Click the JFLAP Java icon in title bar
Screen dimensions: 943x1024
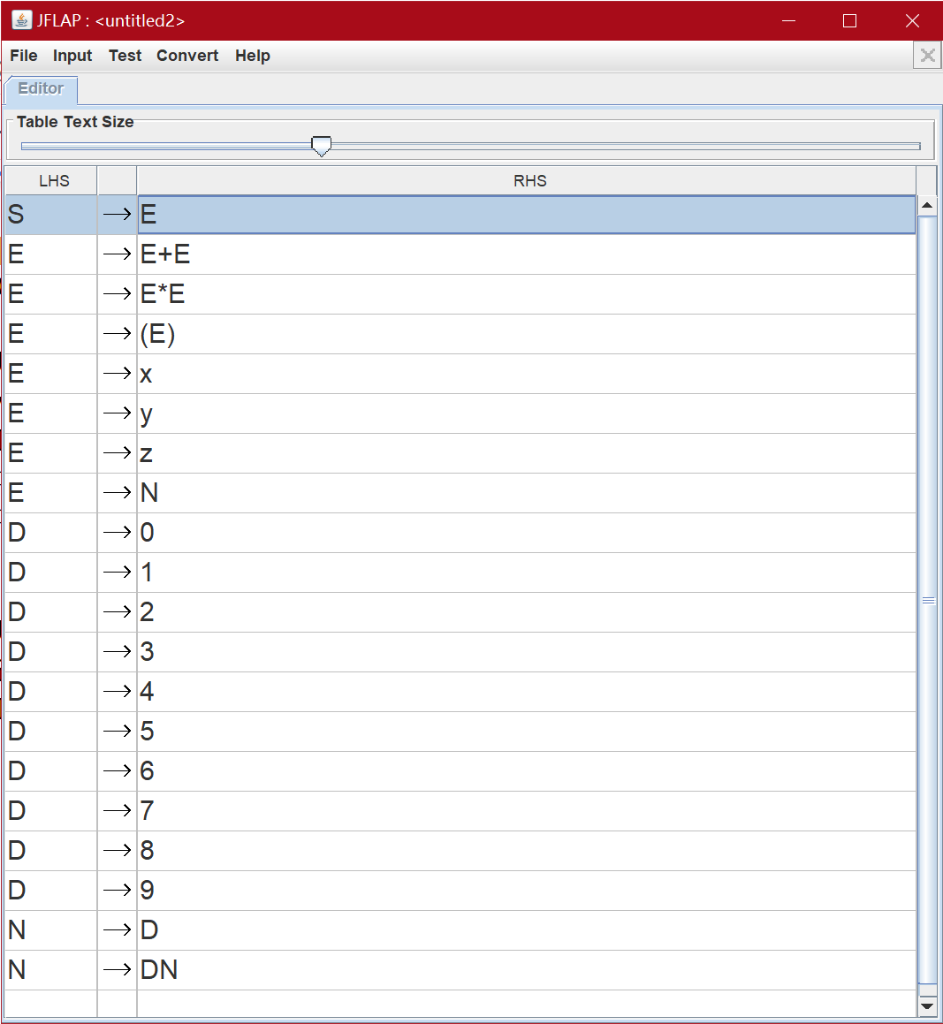tap(22, 20)
